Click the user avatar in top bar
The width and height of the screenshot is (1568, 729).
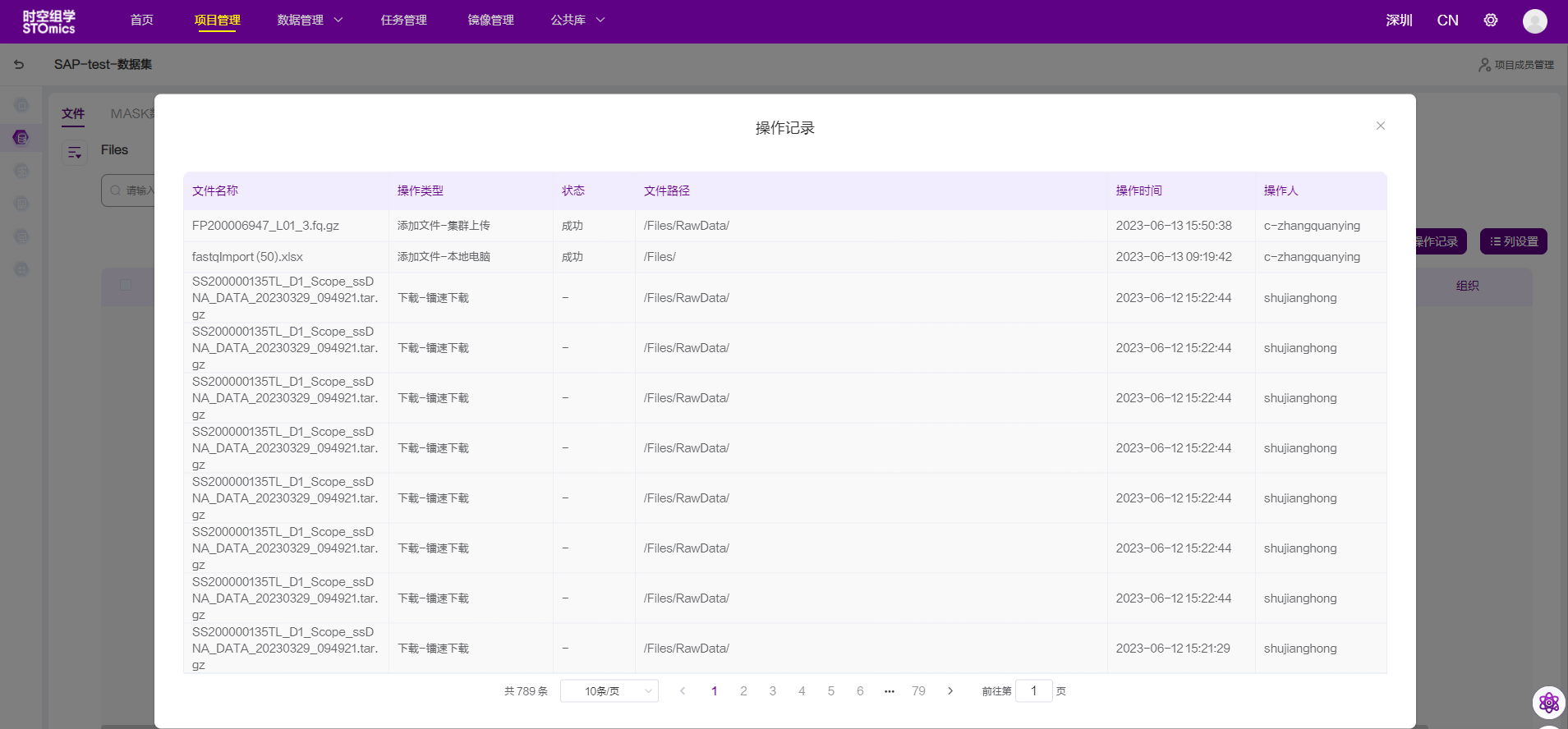click(x=1534, y=21)
